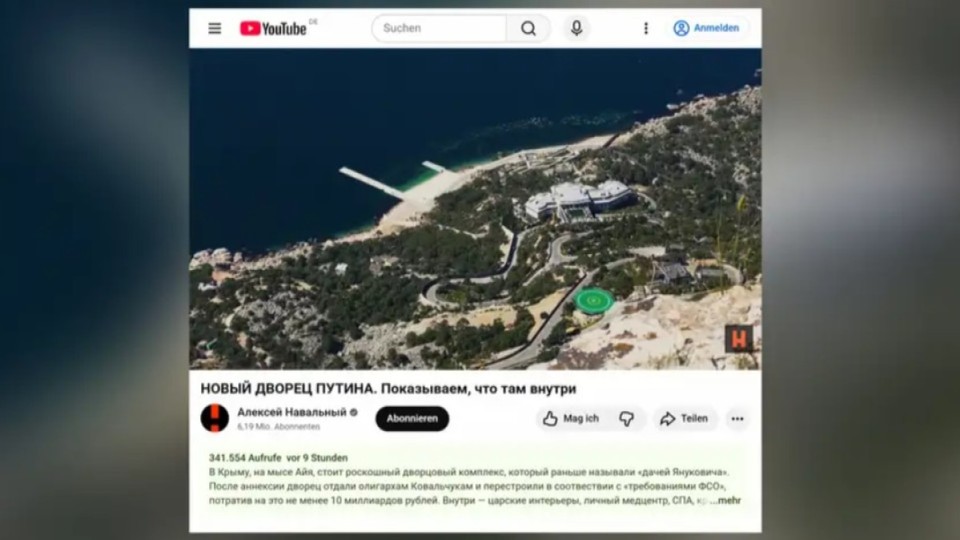Screen dimensions: 960x540
Task: Start voice search with the microphone icon
Action: pos(576,28)
